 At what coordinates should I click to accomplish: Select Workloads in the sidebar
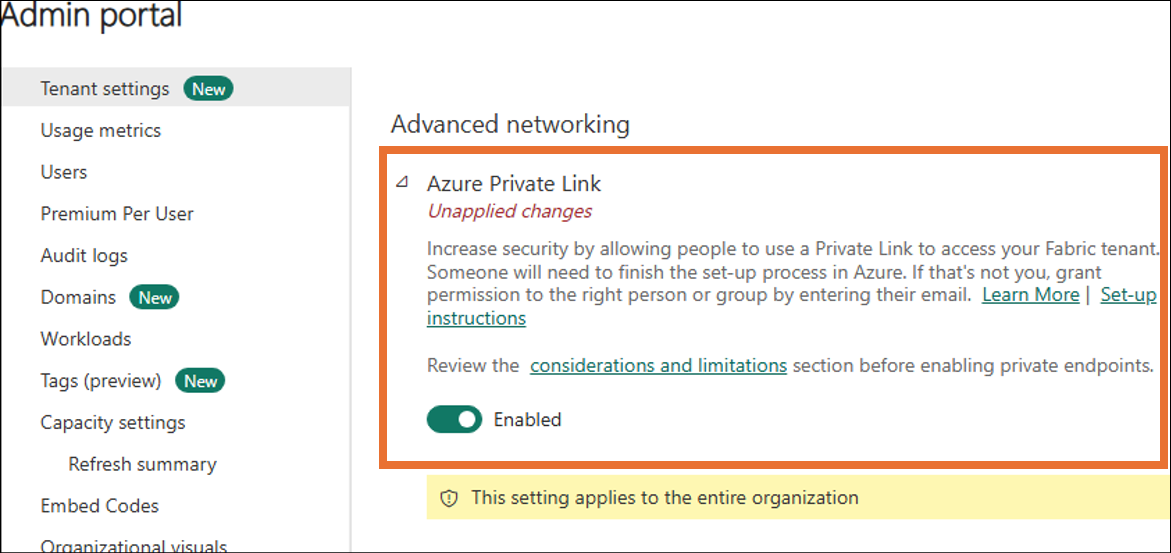pos(86,339)
